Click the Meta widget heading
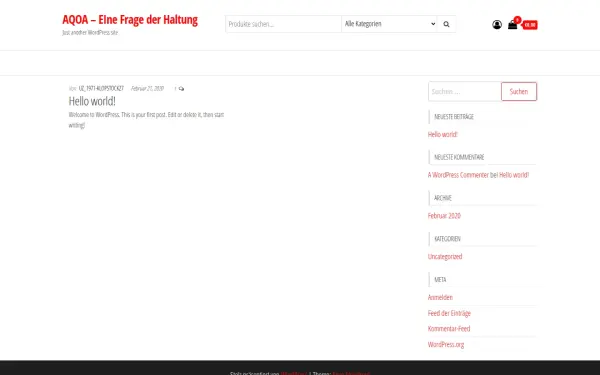The image size is (600, 375). (440, 280)
